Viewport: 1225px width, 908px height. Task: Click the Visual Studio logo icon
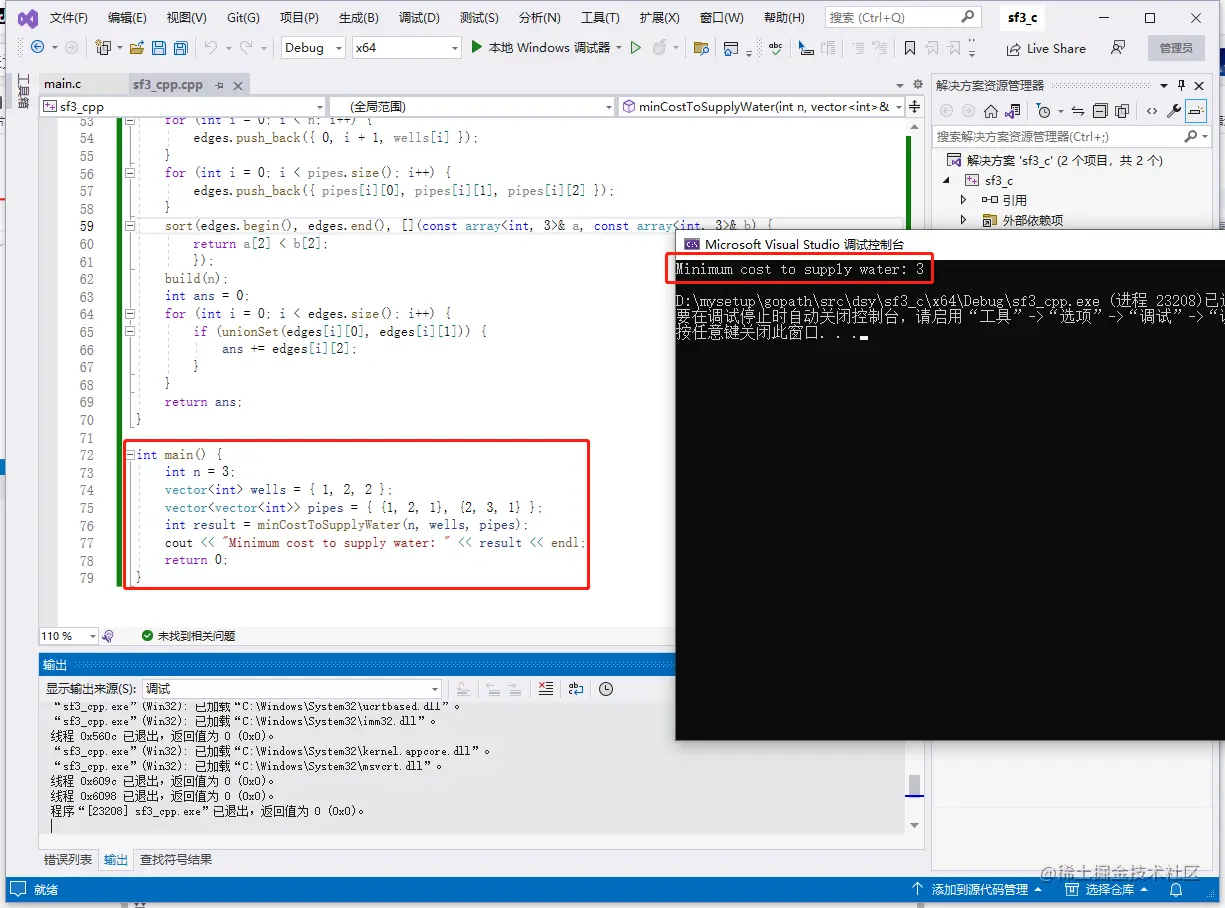coord(27,18)
